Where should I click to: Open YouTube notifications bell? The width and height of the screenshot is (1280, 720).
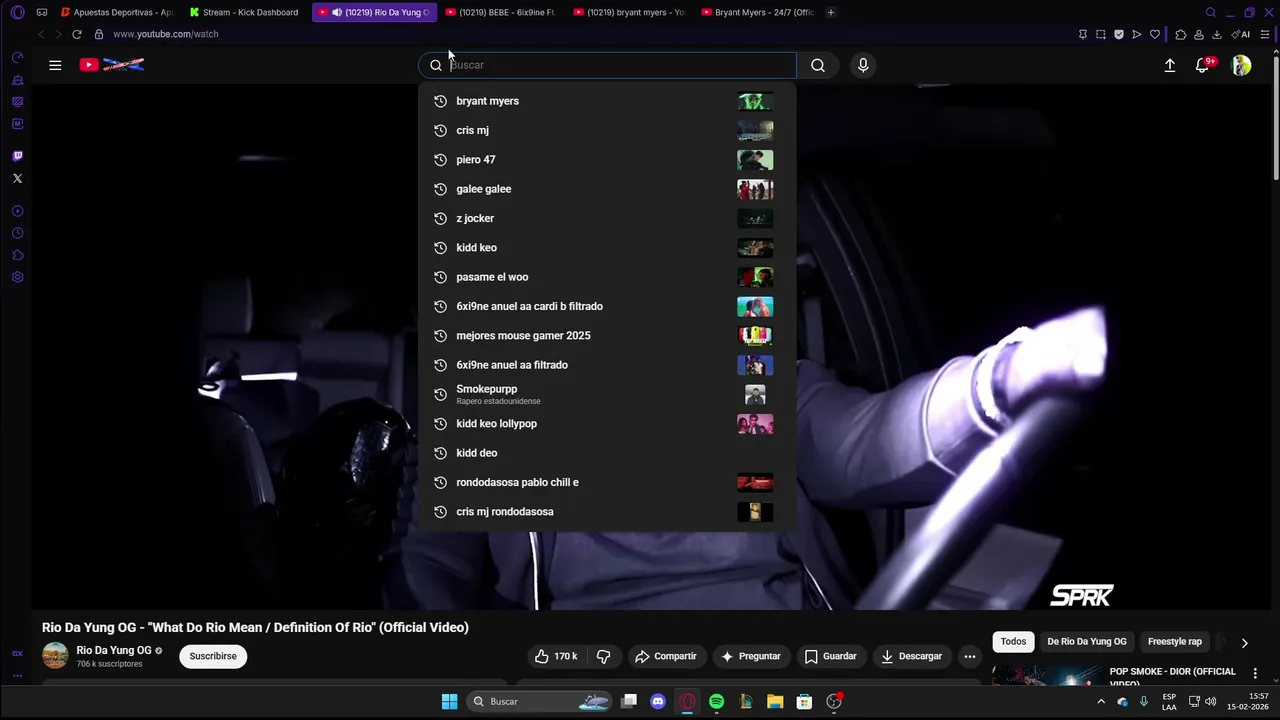click(x=1203, y=65)
